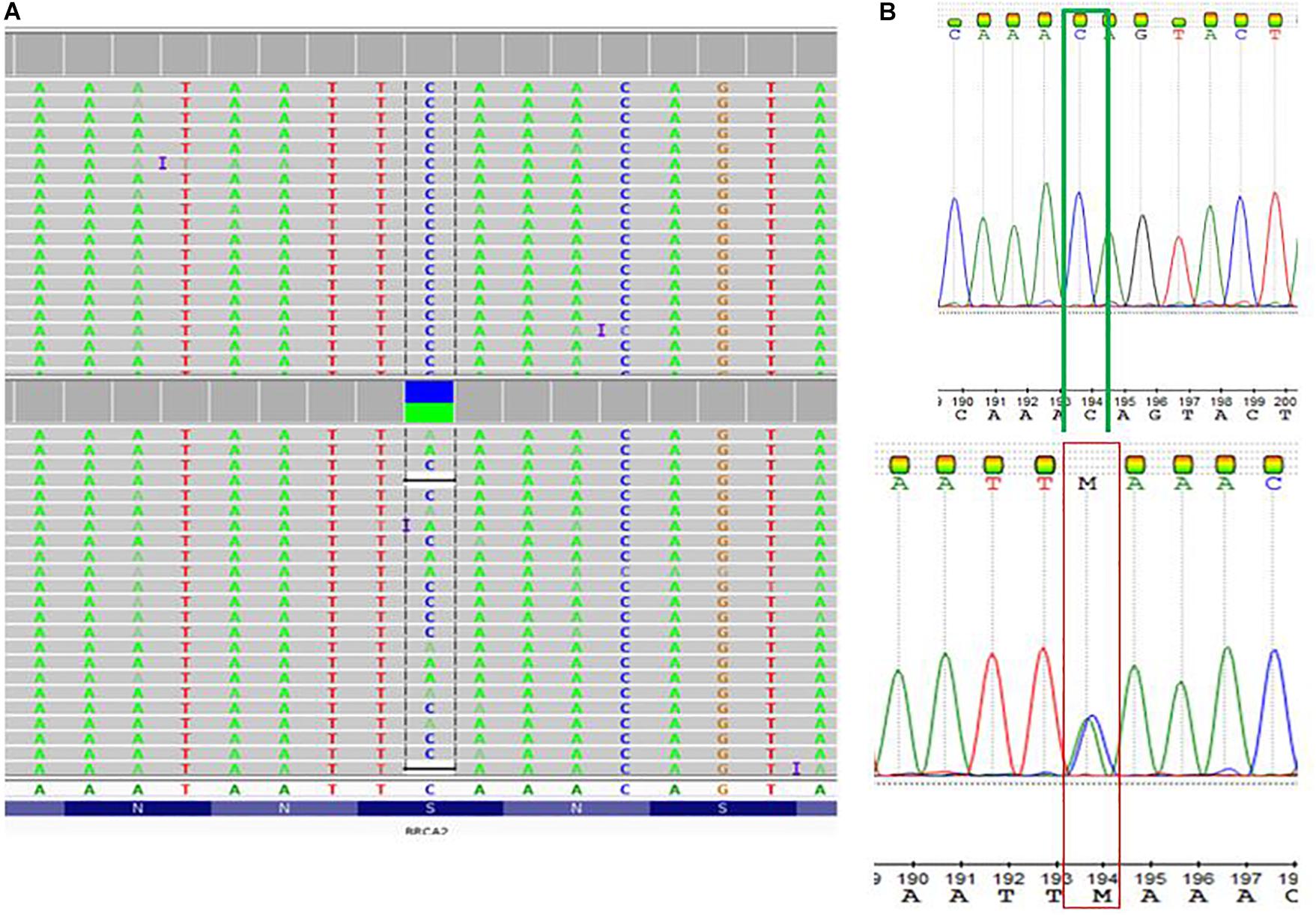Select position 196 under the upper chromatogram
Image resolution: width=1316 pixels, height=917 pixels.
pos(1156,402)
